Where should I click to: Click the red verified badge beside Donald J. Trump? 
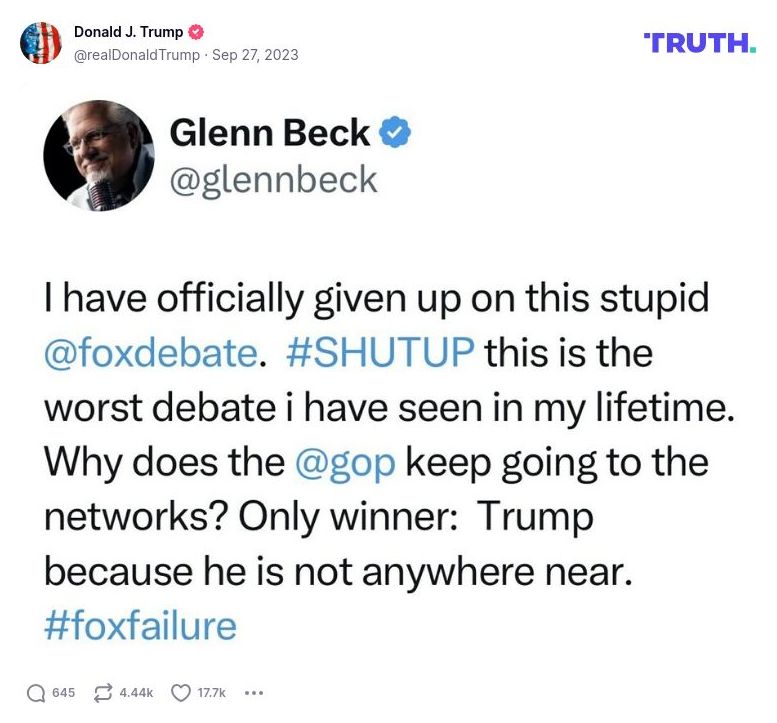197,32
